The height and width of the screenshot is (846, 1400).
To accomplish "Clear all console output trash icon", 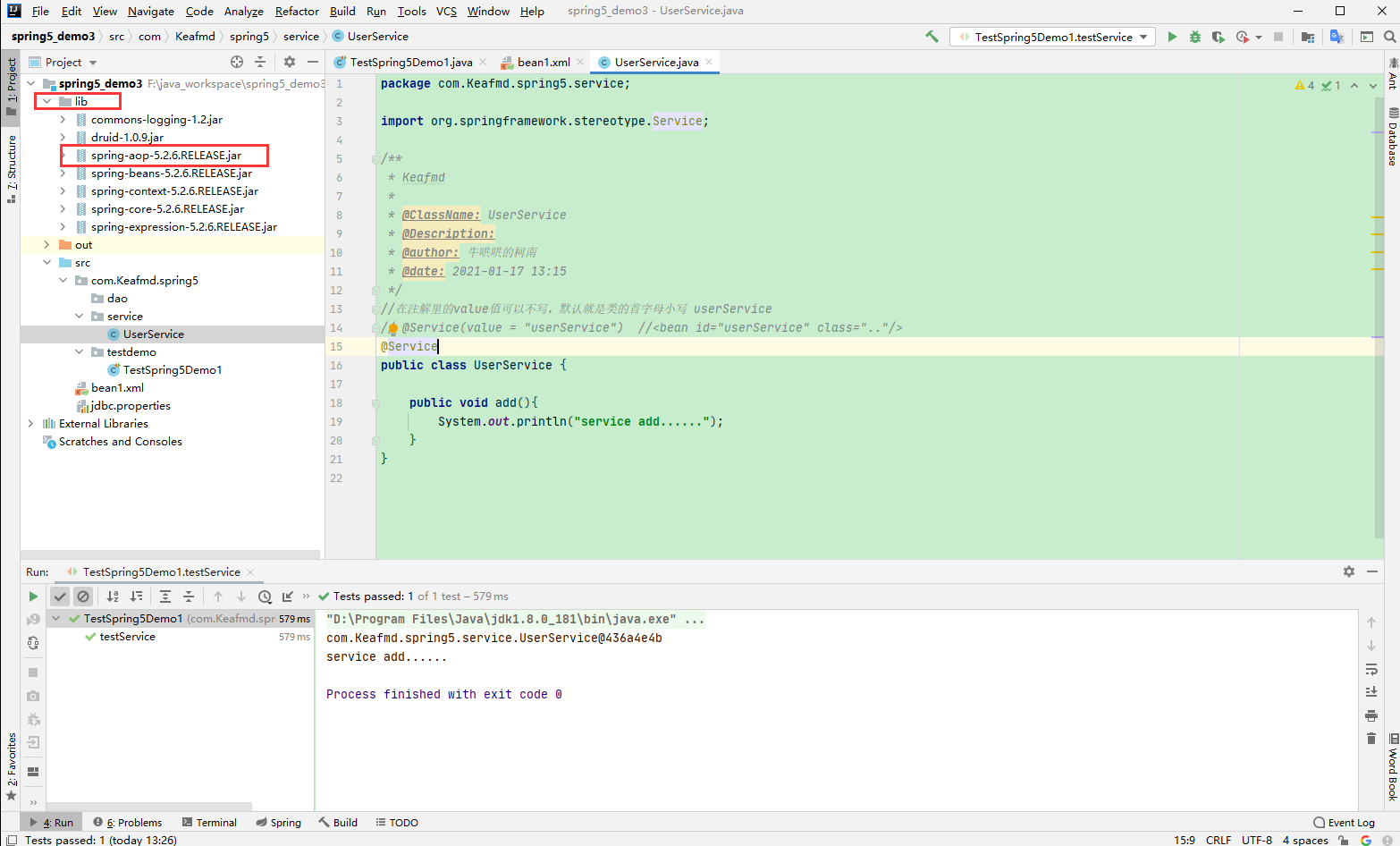I will tap(1371, 739).
